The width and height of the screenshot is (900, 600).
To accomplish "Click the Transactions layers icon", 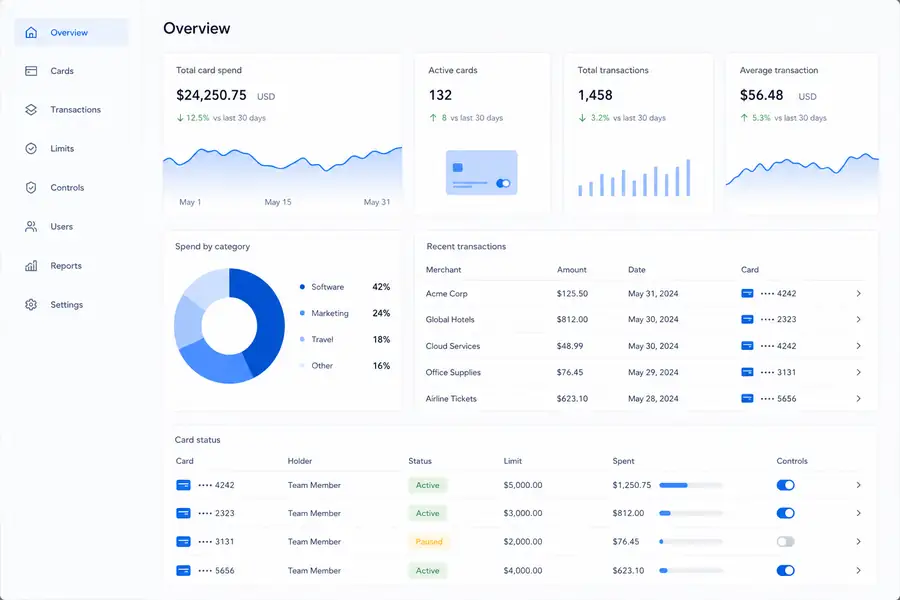I will tap(31, 109).
